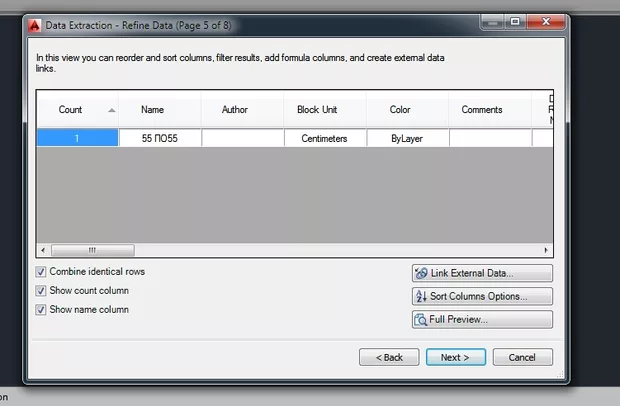Viewport: 620px width, 406px height.
Task: Disable the Show name column checkbox
Action: [x=41, y=310]
